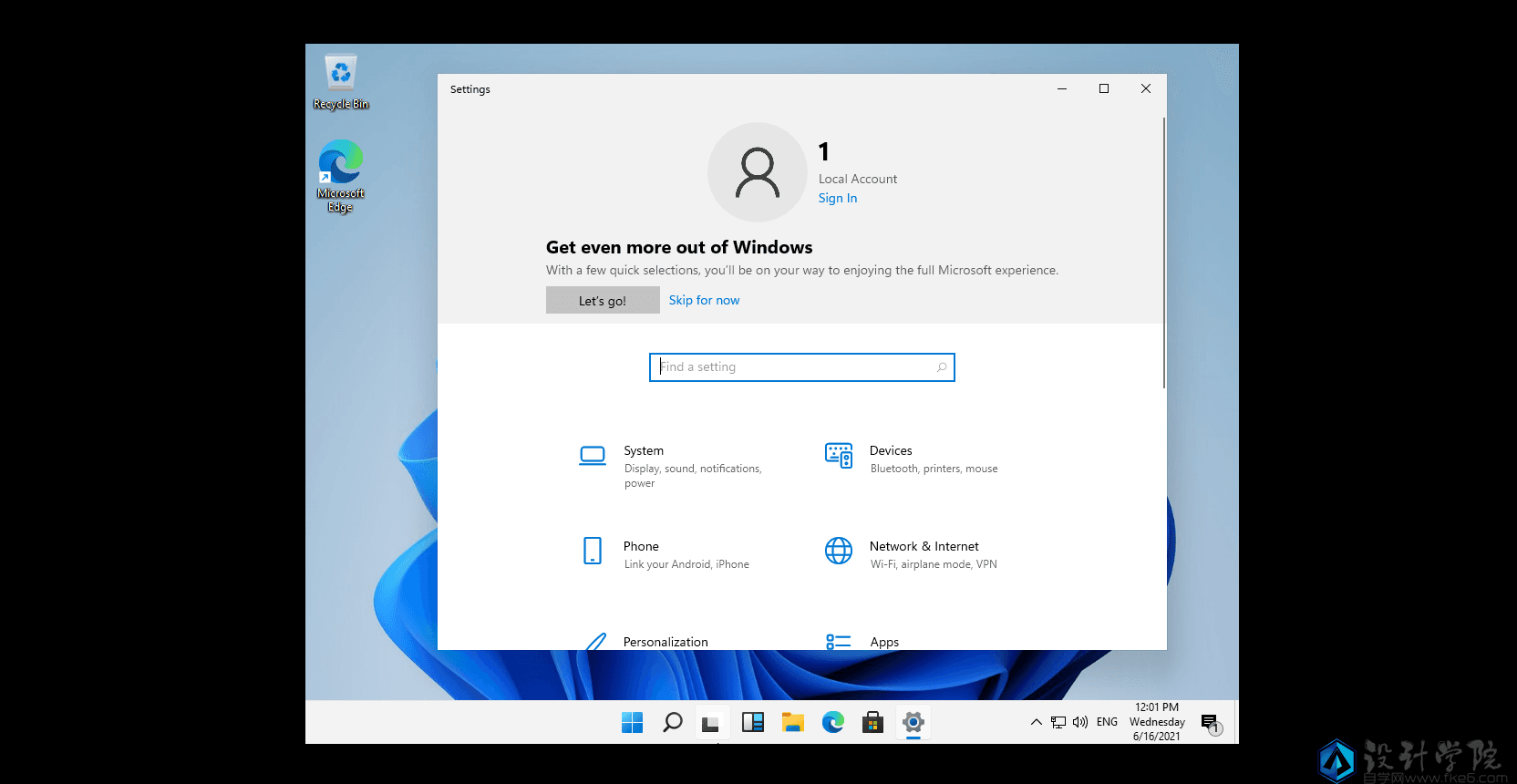Launch File Explorer from the taskbar
The height and width of the screenshot is (784, 1517).
[x=793, y=723]
